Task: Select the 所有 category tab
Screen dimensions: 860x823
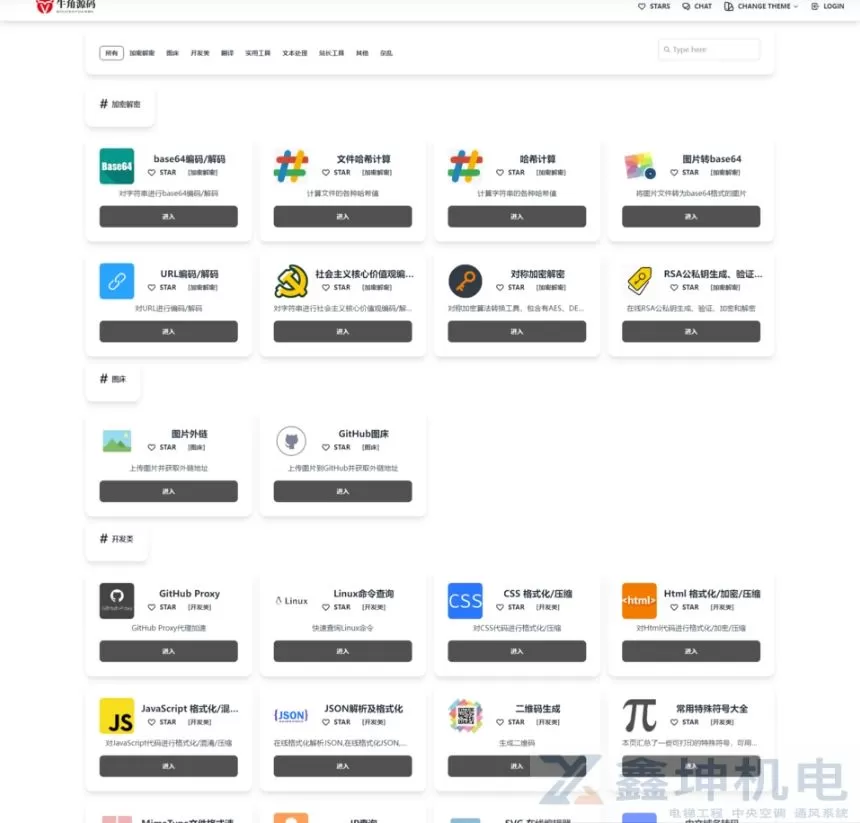Action: tap(111, 53)
